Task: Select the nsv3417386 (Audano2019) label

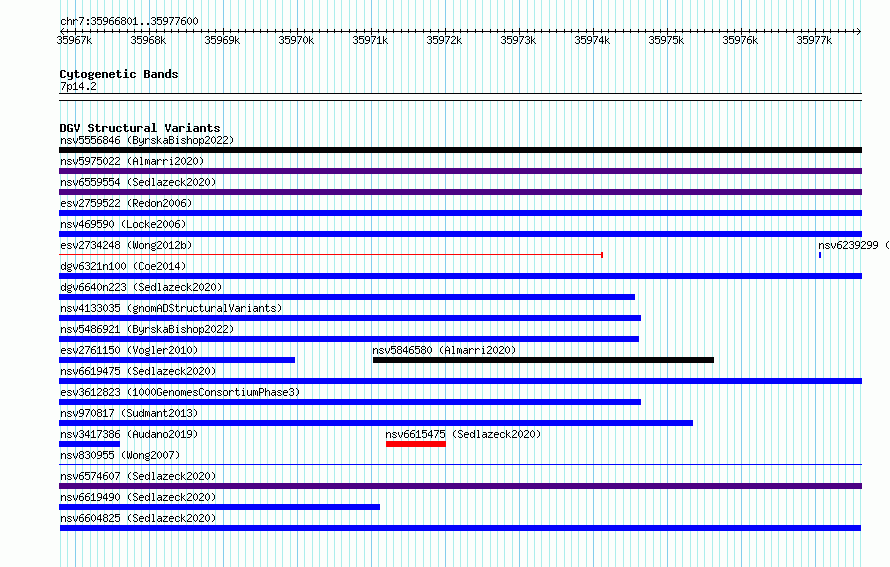Action: 129,434
